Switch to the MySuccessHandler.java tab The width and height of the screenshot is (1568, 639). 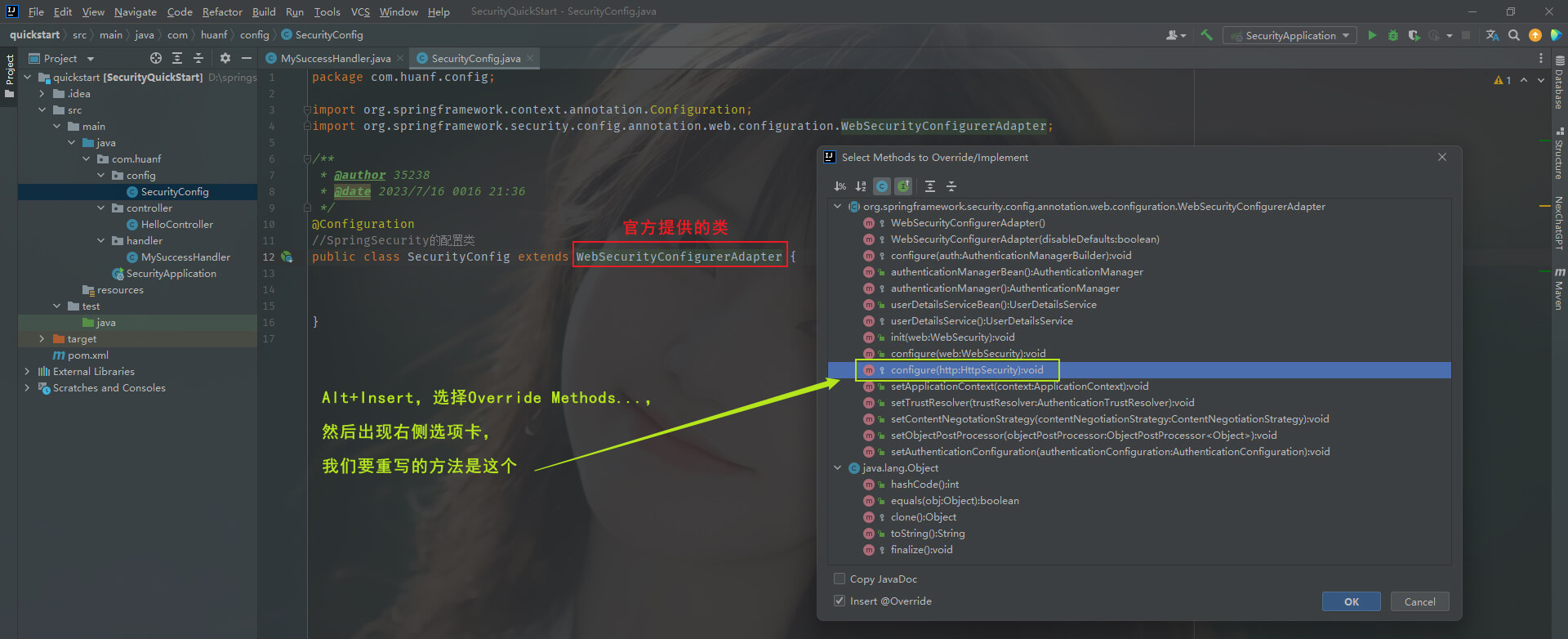(x=335, y=58)
